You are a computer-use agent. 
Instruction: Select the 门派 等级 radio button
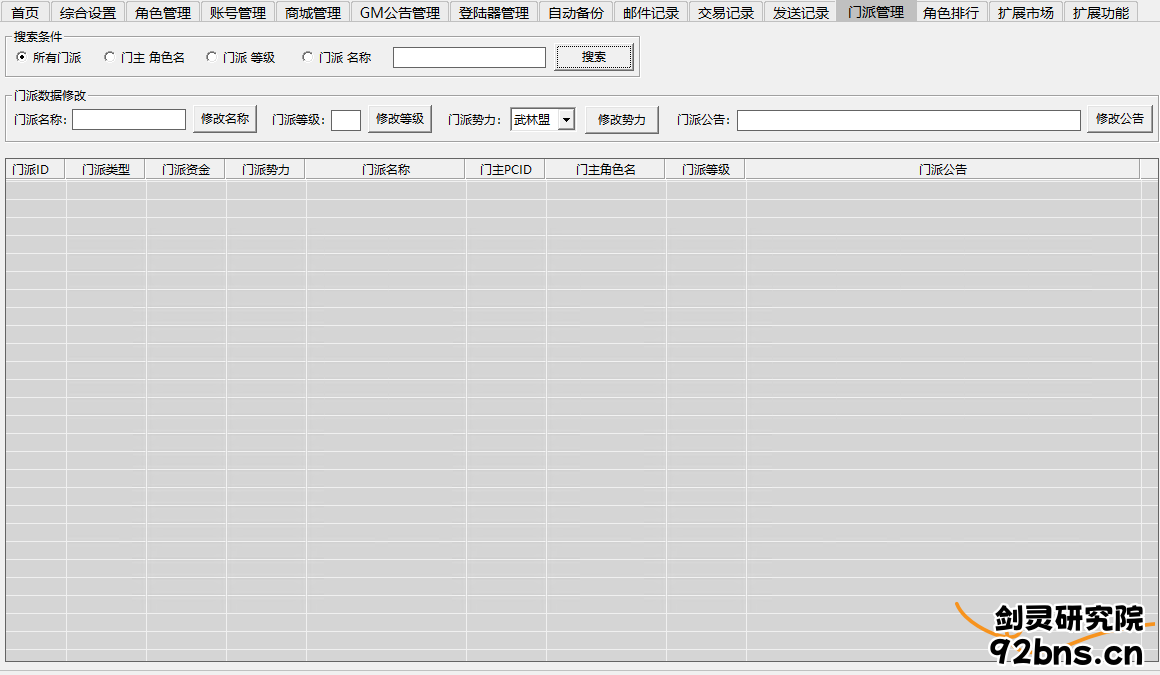[240, 57]
